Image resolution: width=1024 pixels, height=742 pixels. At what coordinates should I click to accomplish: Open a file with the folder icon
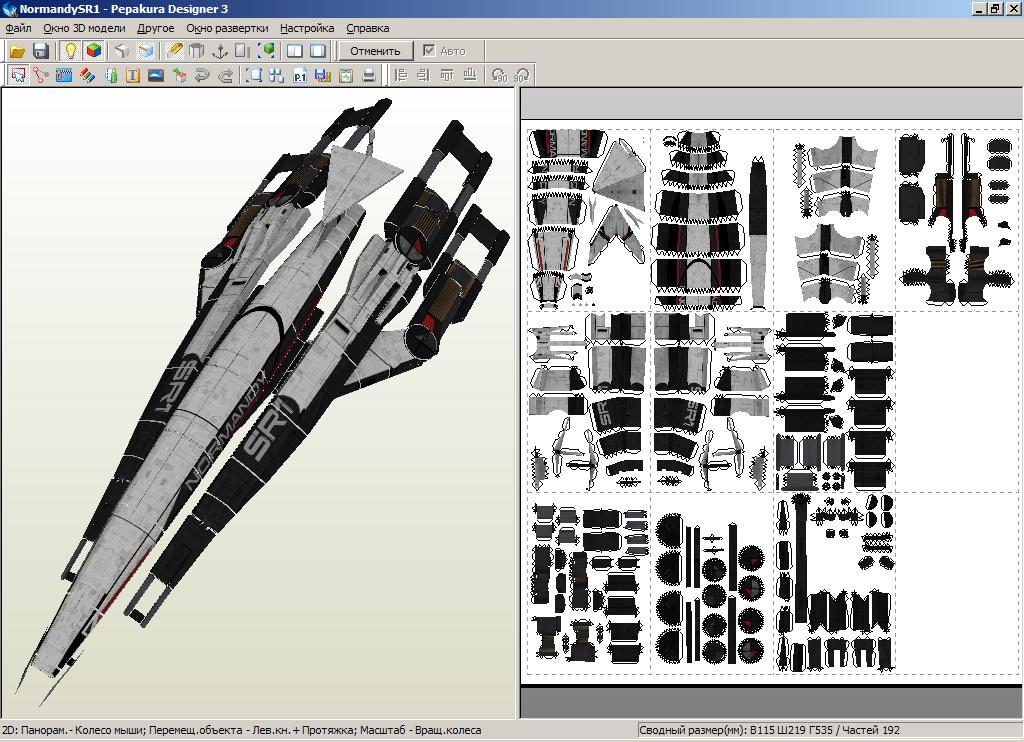pyautogui.click(x=18, y=51)
